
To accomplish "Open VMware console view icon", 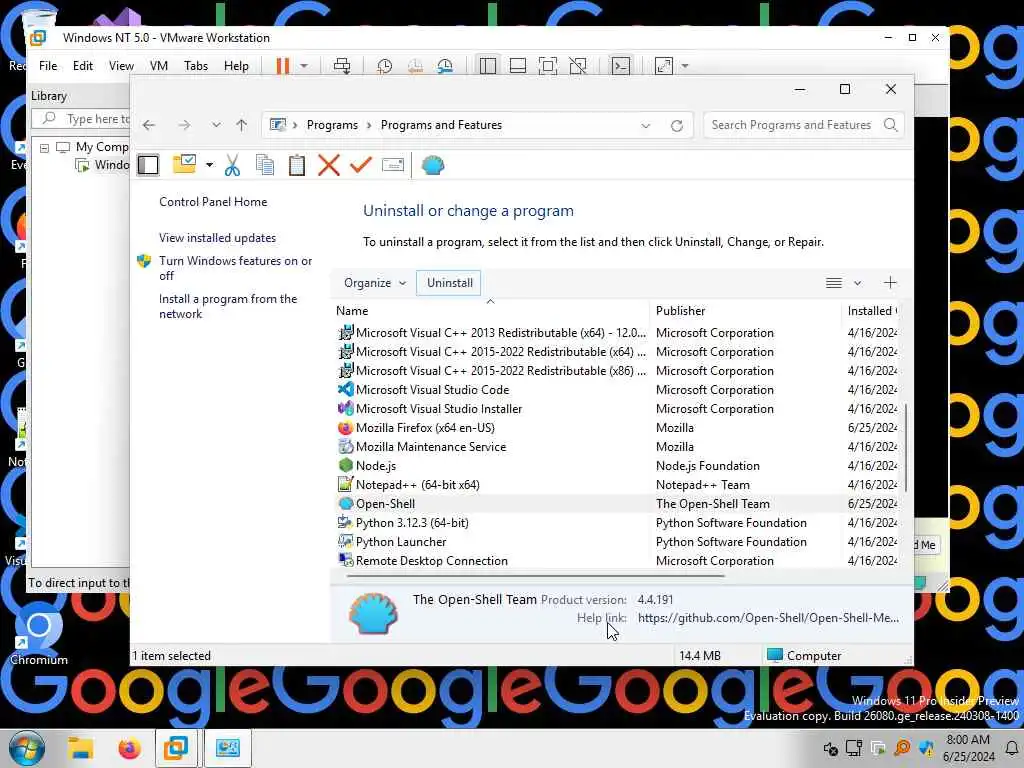I will coord(620,66).
